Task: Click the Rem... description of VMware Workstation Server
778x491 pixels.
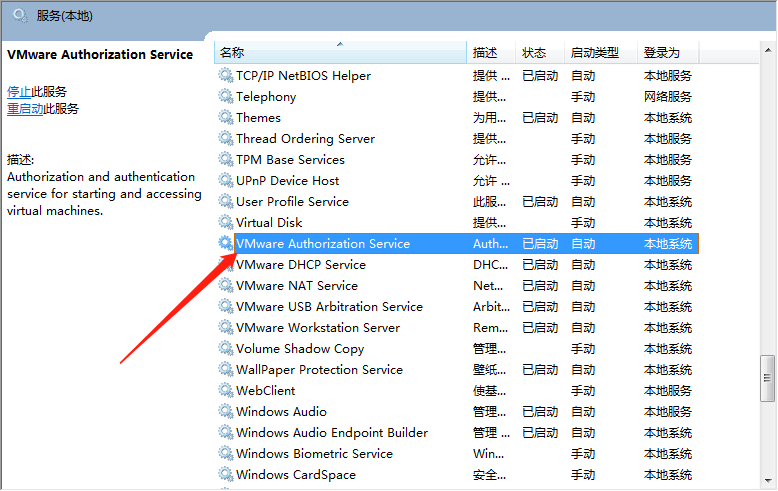Action: pyautogui.click(x=490, y=328)
